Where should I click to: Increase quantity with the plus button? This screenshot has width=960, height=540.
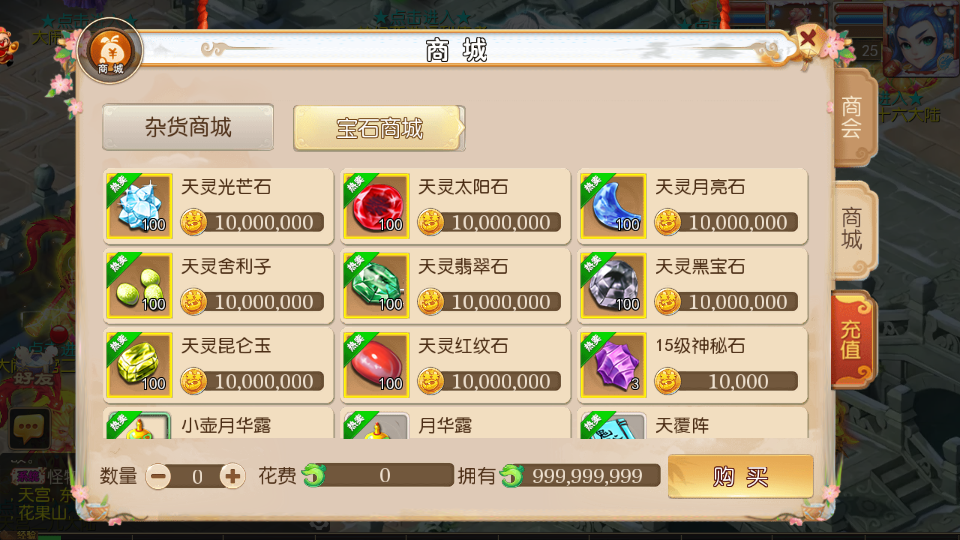point(233,476)
